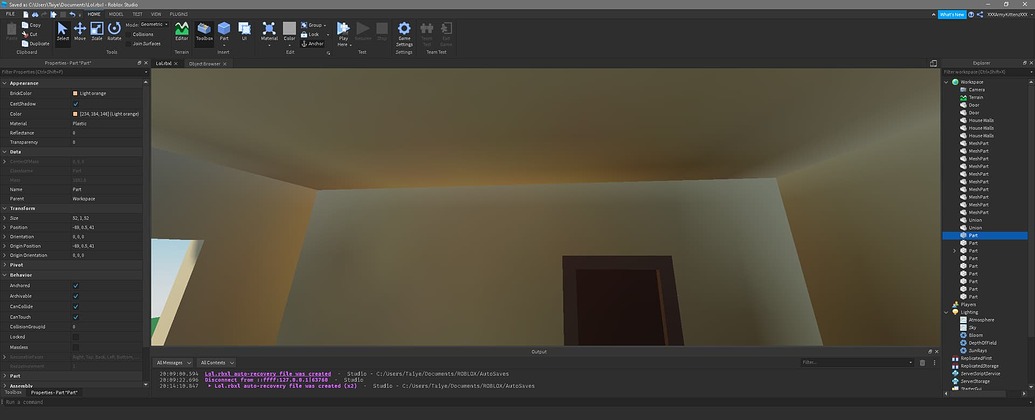The height and width of the screenshot is (420, 1035).
Task: Click the viewport device toggle icon
Action: click(x=933, y=63)
